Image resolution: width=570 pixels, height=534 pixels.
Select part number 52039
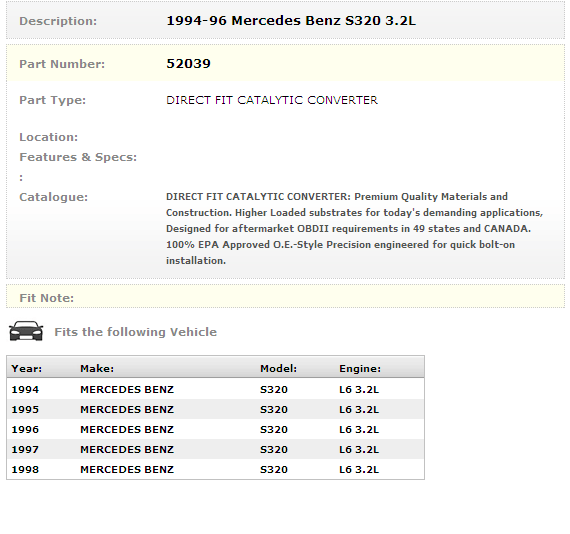click(188, 64)
